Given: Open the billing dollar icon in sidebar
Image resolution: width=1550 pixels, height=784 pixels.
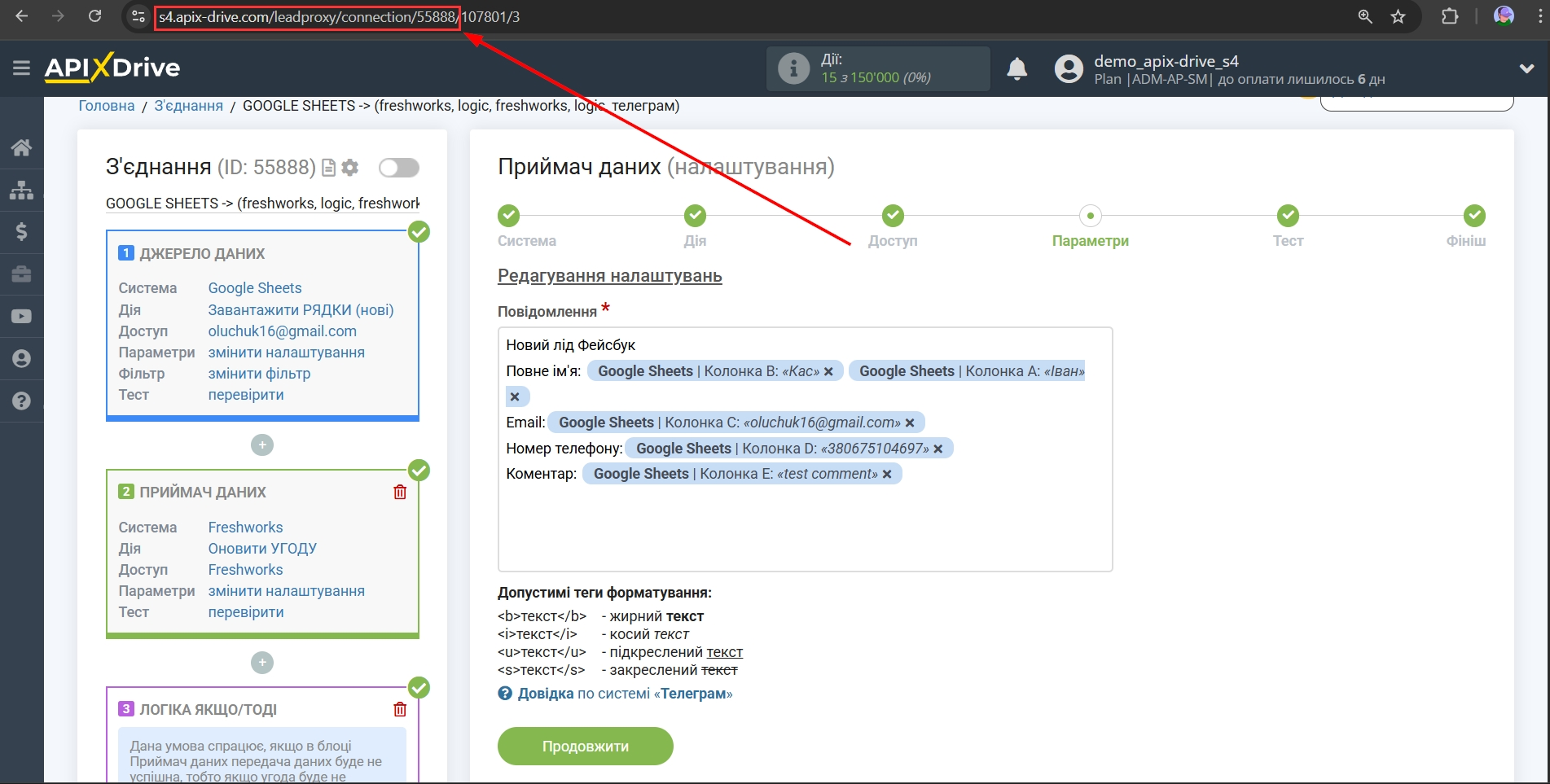Looking at the screenshot, I should 21,232.
